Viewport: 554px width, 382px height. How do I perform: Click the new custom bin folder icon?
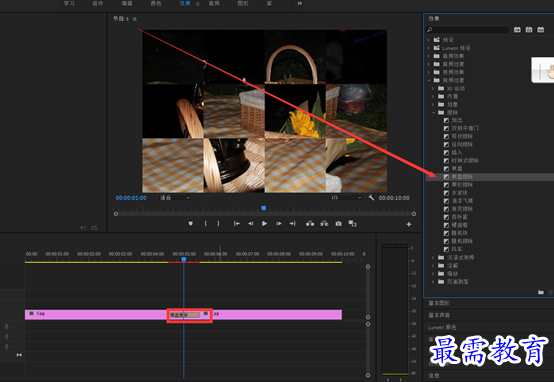coord(541,292)
